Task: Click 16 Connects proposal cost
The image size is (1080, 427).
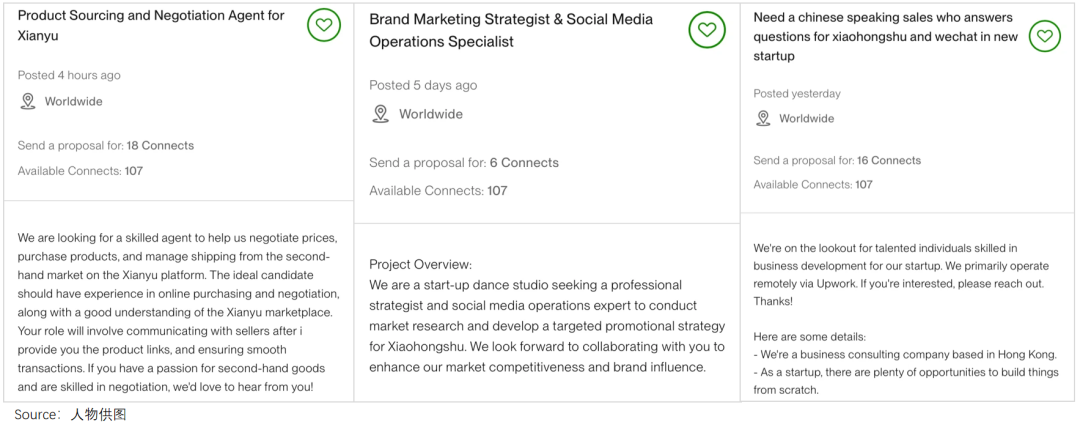Action: [889, 160]
